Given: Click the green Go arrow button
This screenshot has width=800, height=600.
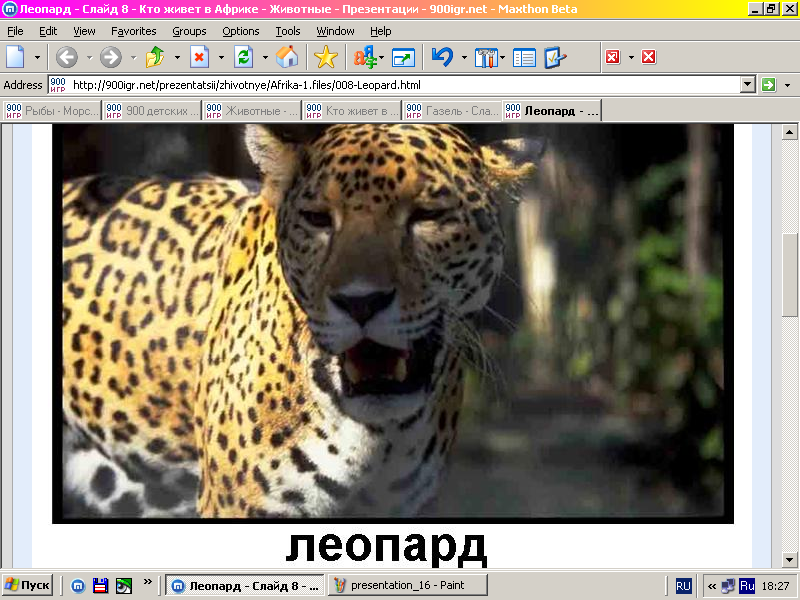Looking at the screenshot, I should click(769, 85).
